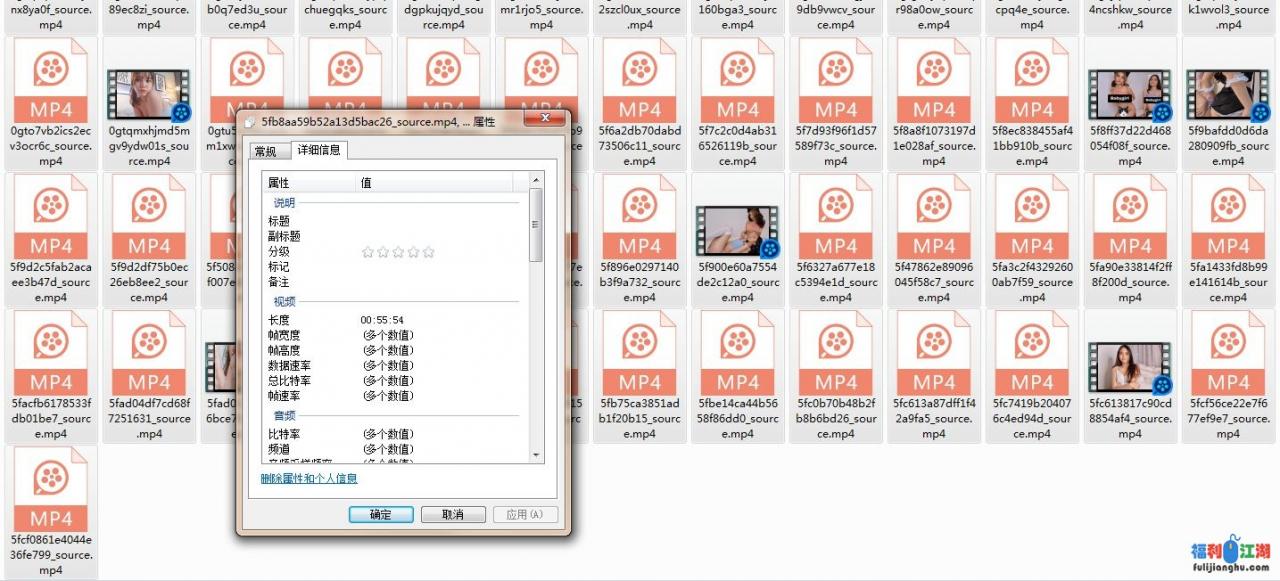Open the 删除属性和个人信息 link
Screen dimensions: 1280x581
(309, 479)
